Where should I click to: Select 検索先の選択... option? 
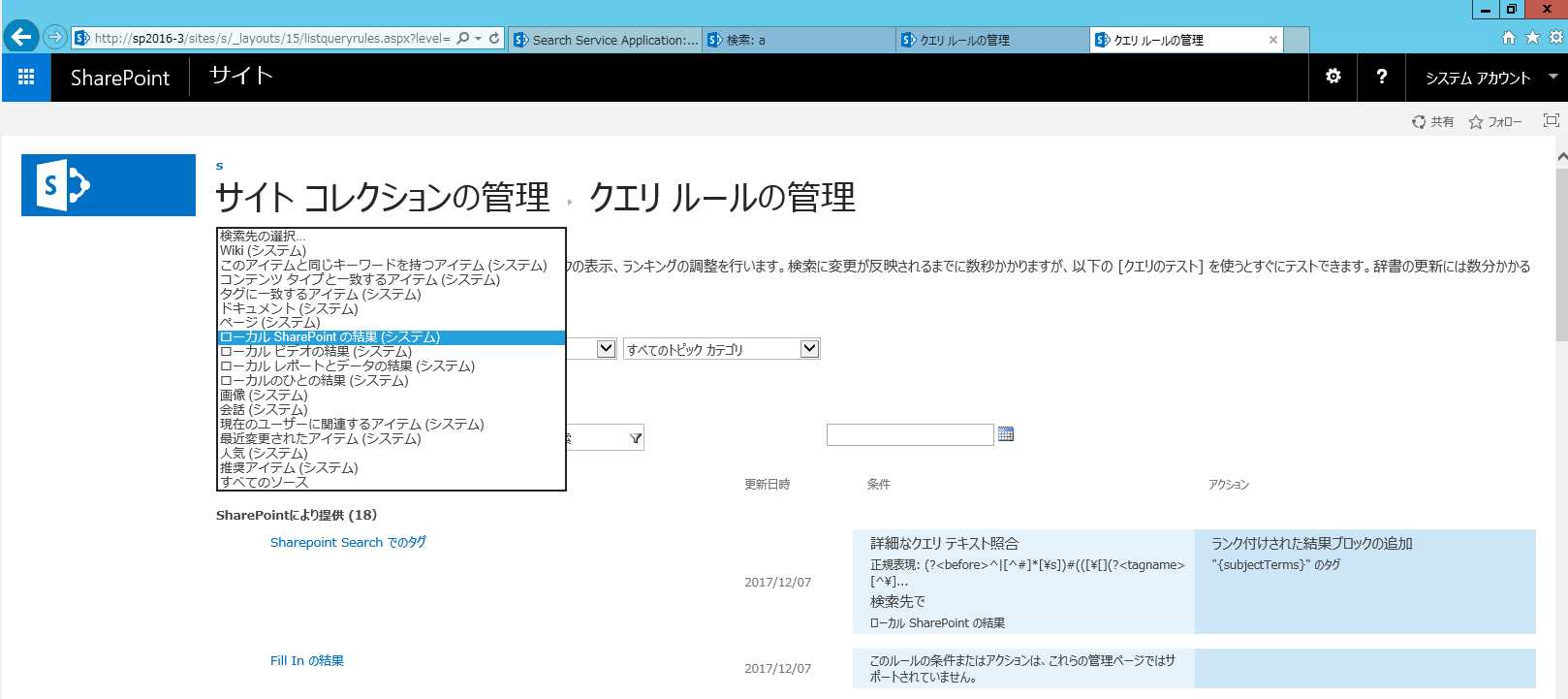point(392,236)
